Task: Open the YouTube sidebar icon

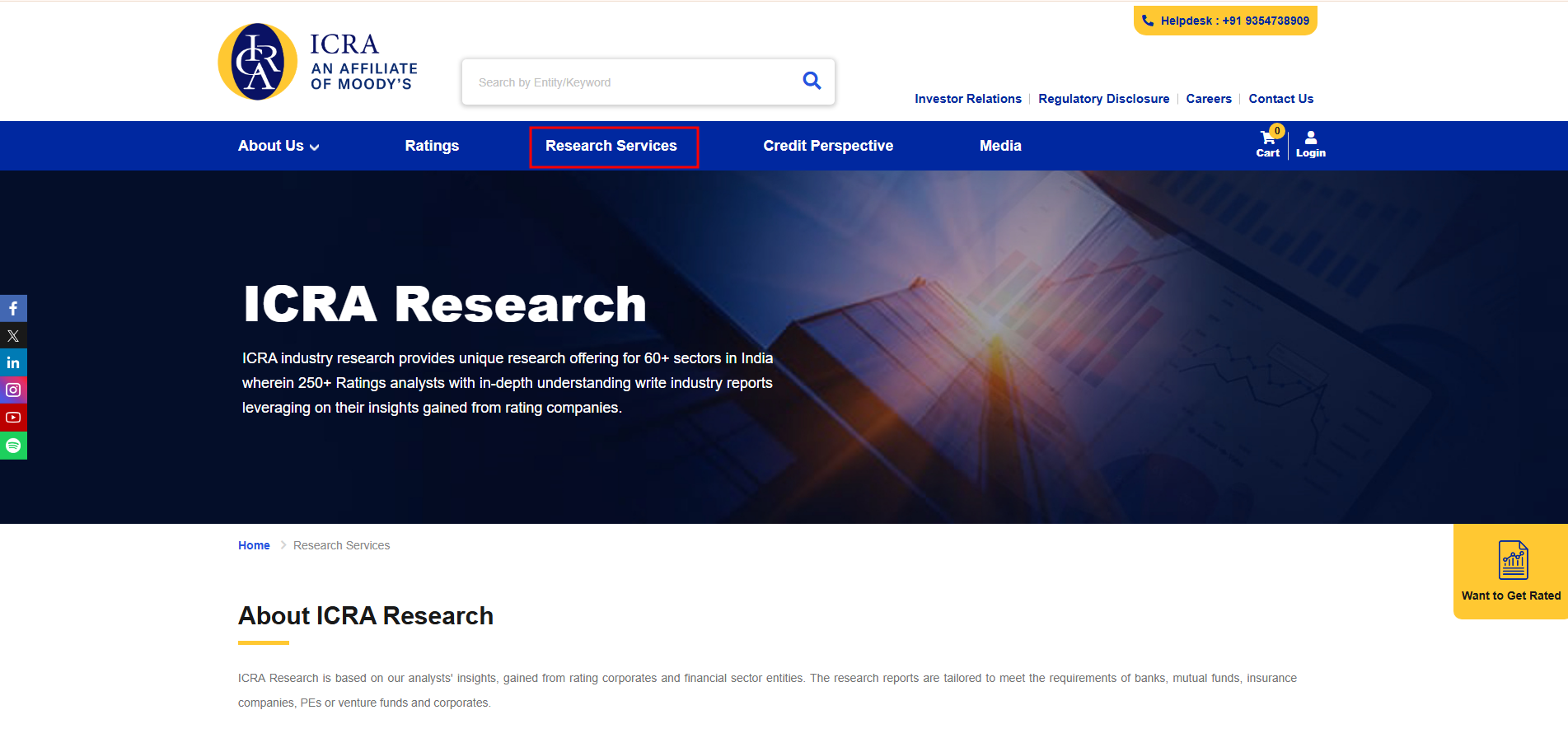Action: click(x=13, y=418)
